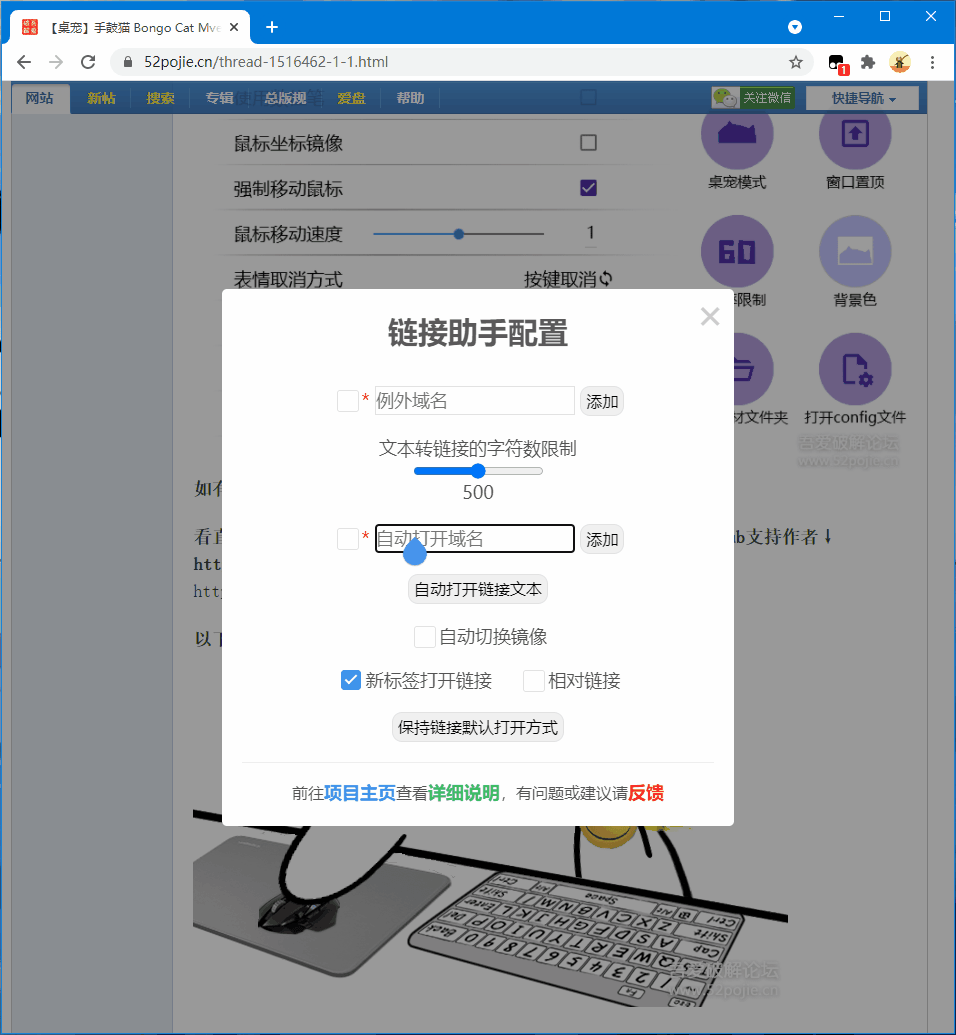Expand browser extensions puzzle menu
This screenshot has height=1035, width=956.
(x=868, y=62)
